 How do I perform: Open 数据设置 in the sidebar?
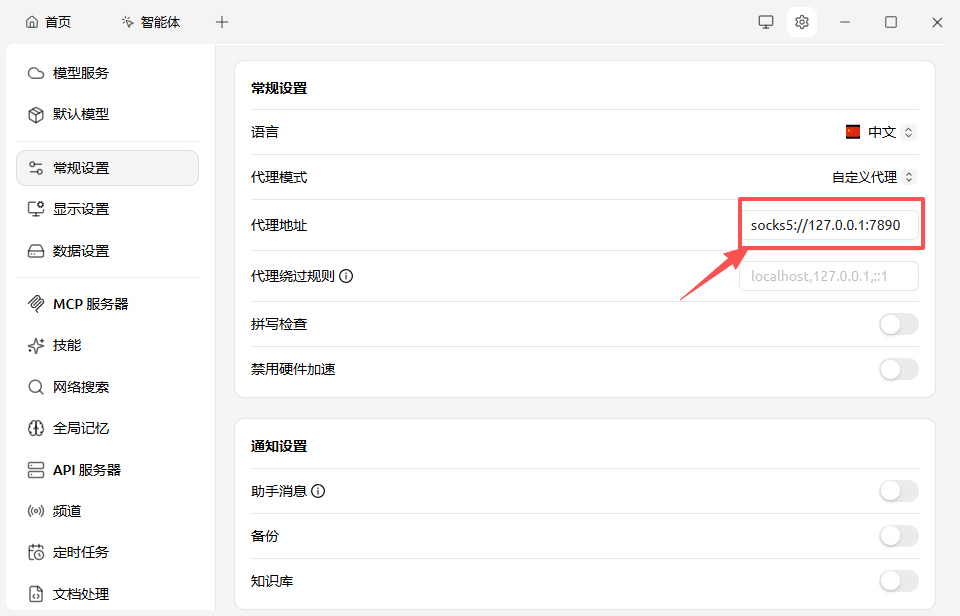point(108,251)
